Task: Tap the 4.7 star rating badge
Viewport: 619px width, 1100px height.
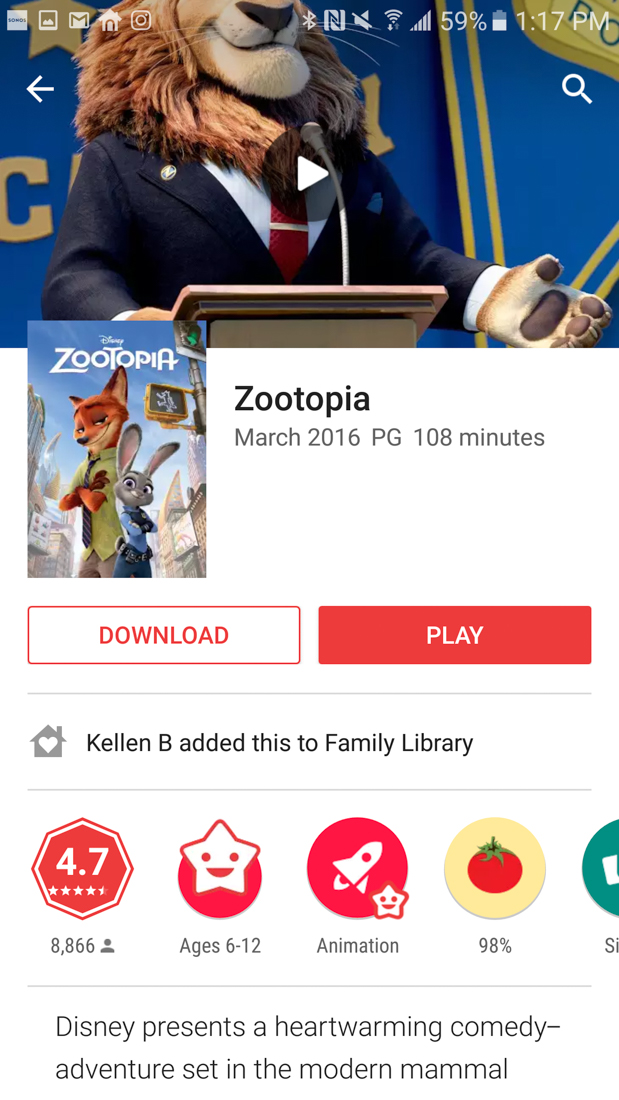Action: [82, 868]
